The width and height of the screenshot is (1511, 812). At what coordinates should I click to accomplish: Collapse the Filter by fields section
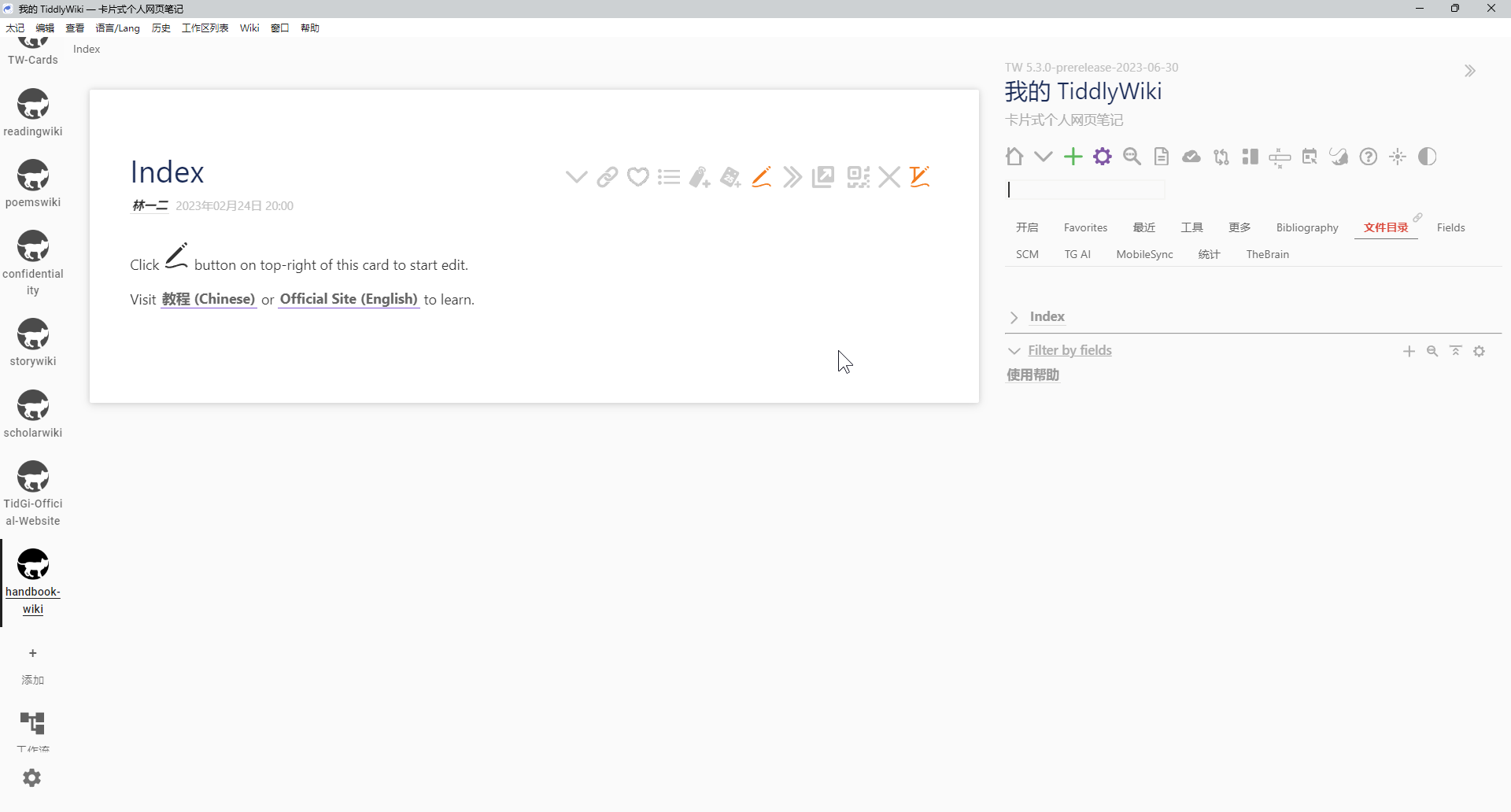coord(1014,351)
